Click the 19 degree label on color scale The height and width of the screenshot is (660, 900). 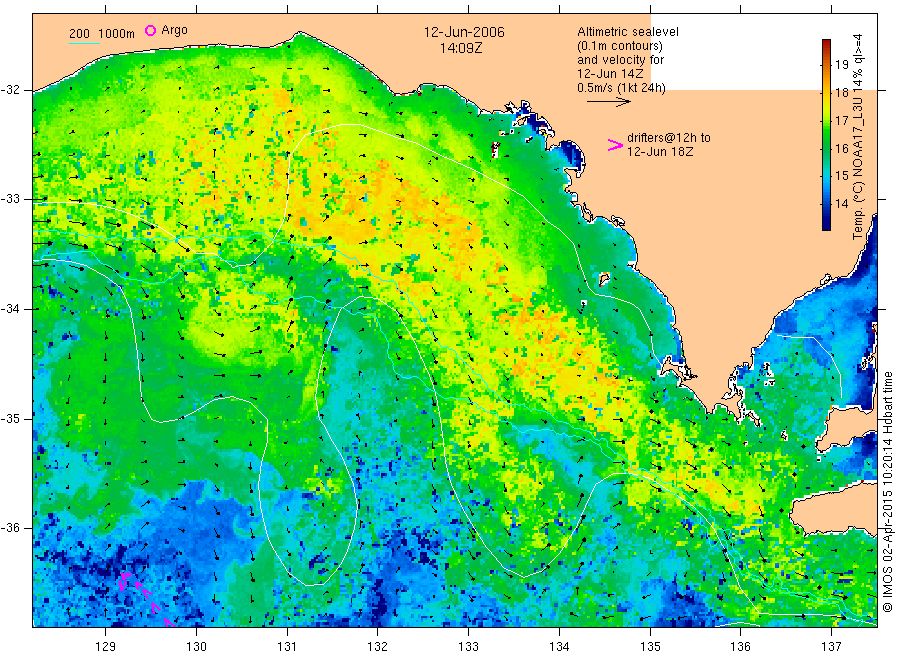tap(841, 64)
